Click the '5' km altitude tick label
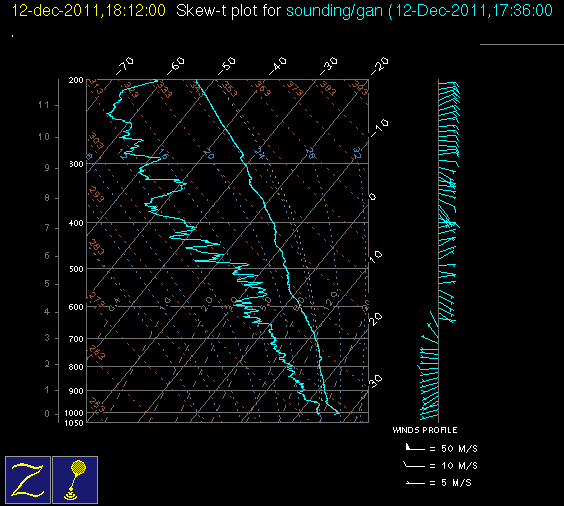This screenshot has width=564, height=506. point(47,284)
